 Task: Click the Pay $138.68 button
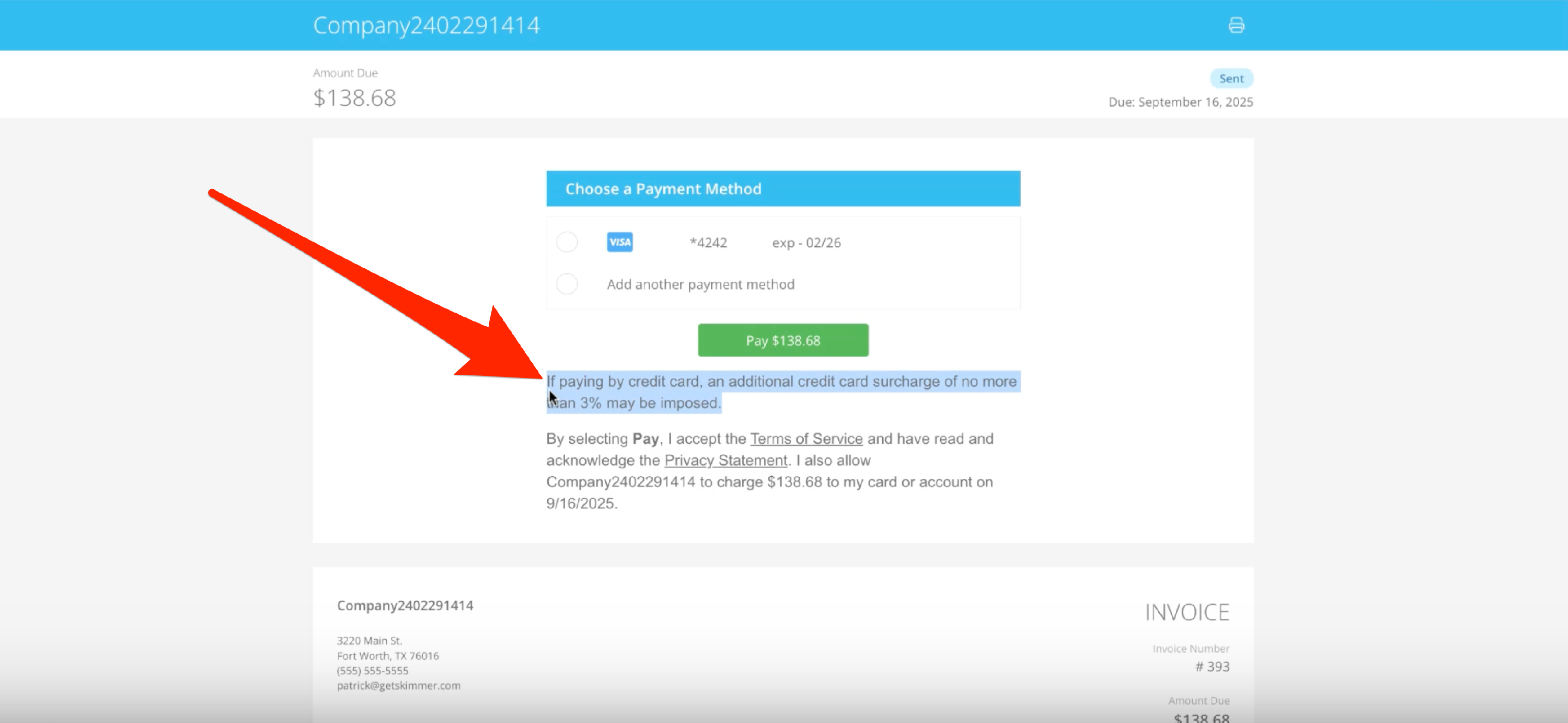point(783,340)
